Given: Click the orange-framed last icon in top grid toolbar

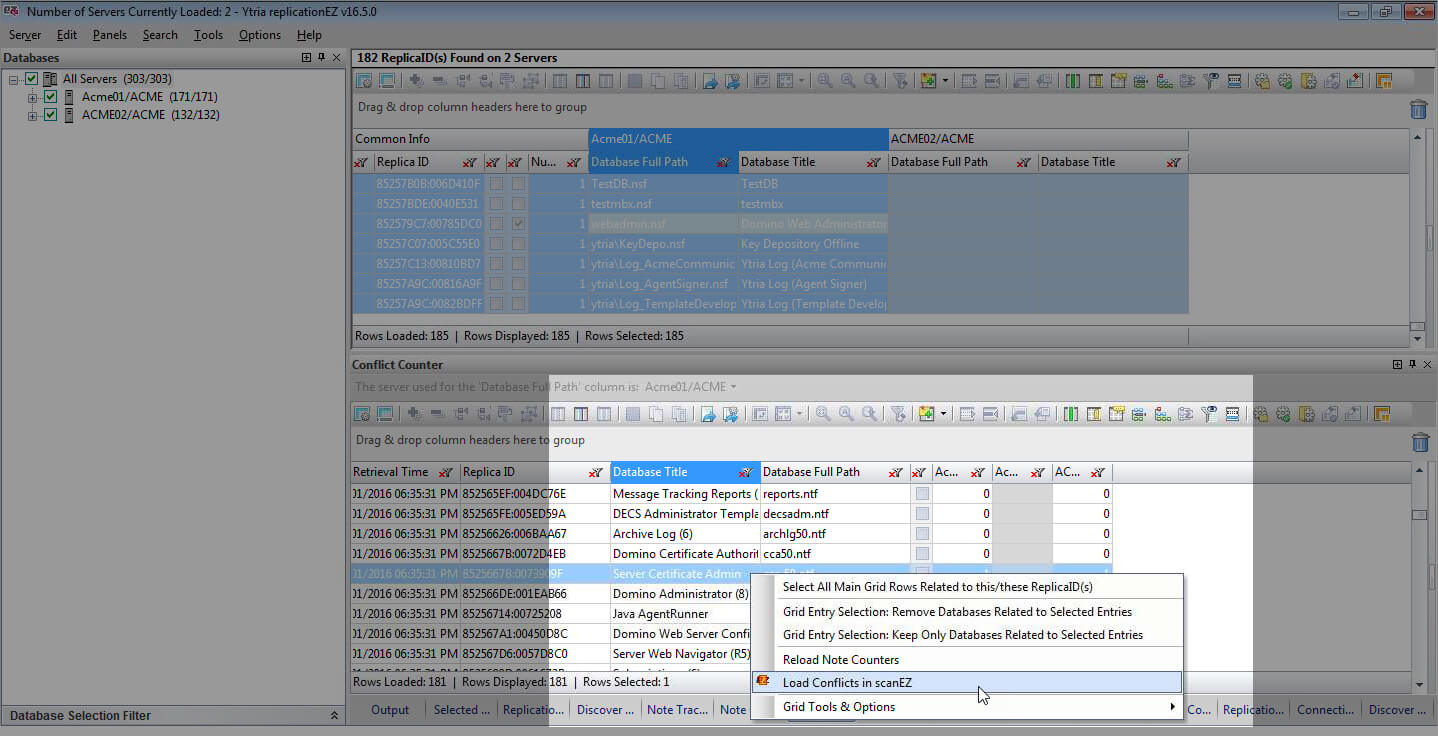Looking at the screenshot, I should click(x=1384, y=81).
